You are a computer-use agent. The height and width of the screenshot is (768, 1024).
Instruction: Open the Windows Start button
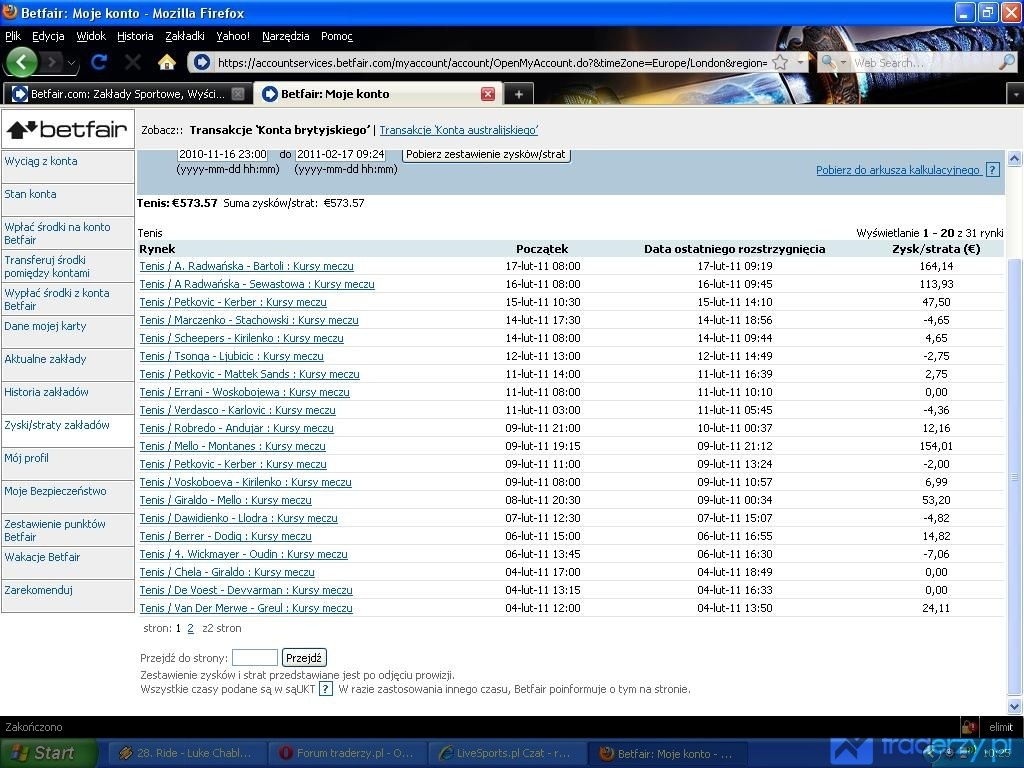click(48, 753)
